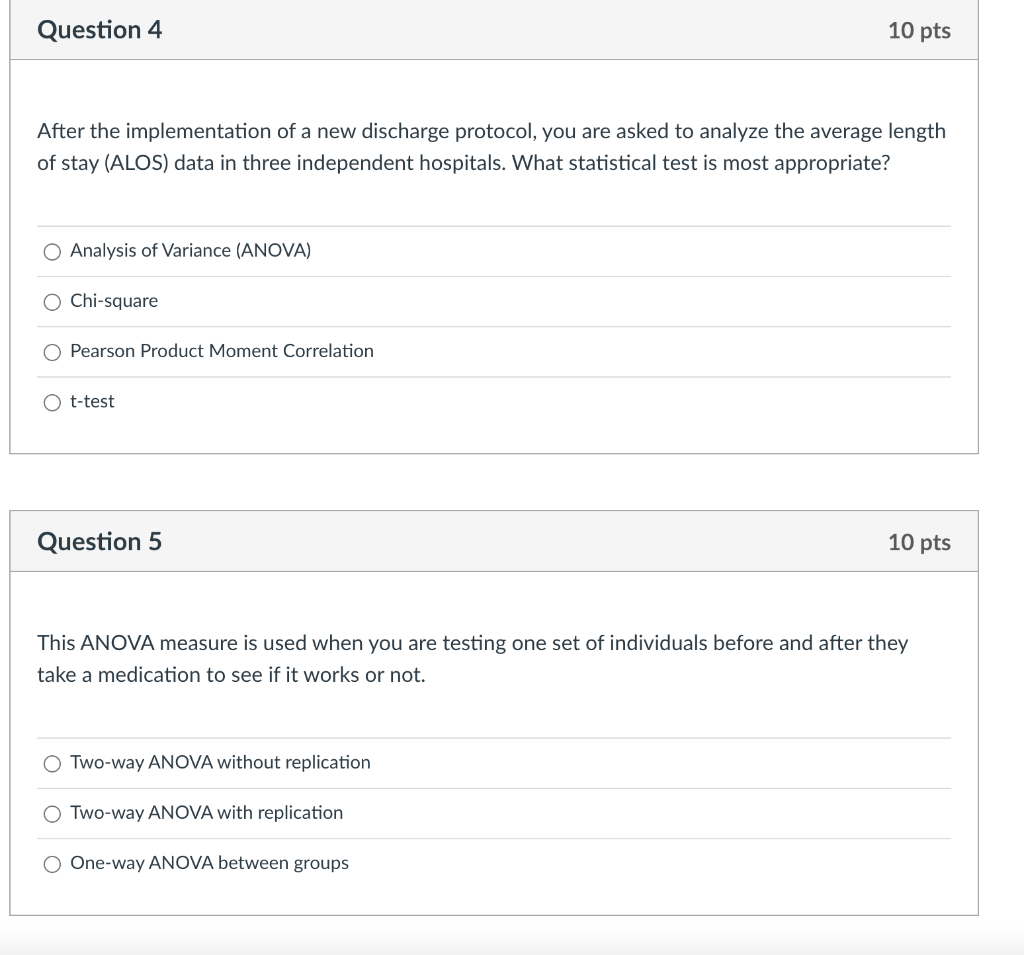Screen dimensions: 1024x955
Task: Click the Question 5 heading
Action: tap(99, 541)
